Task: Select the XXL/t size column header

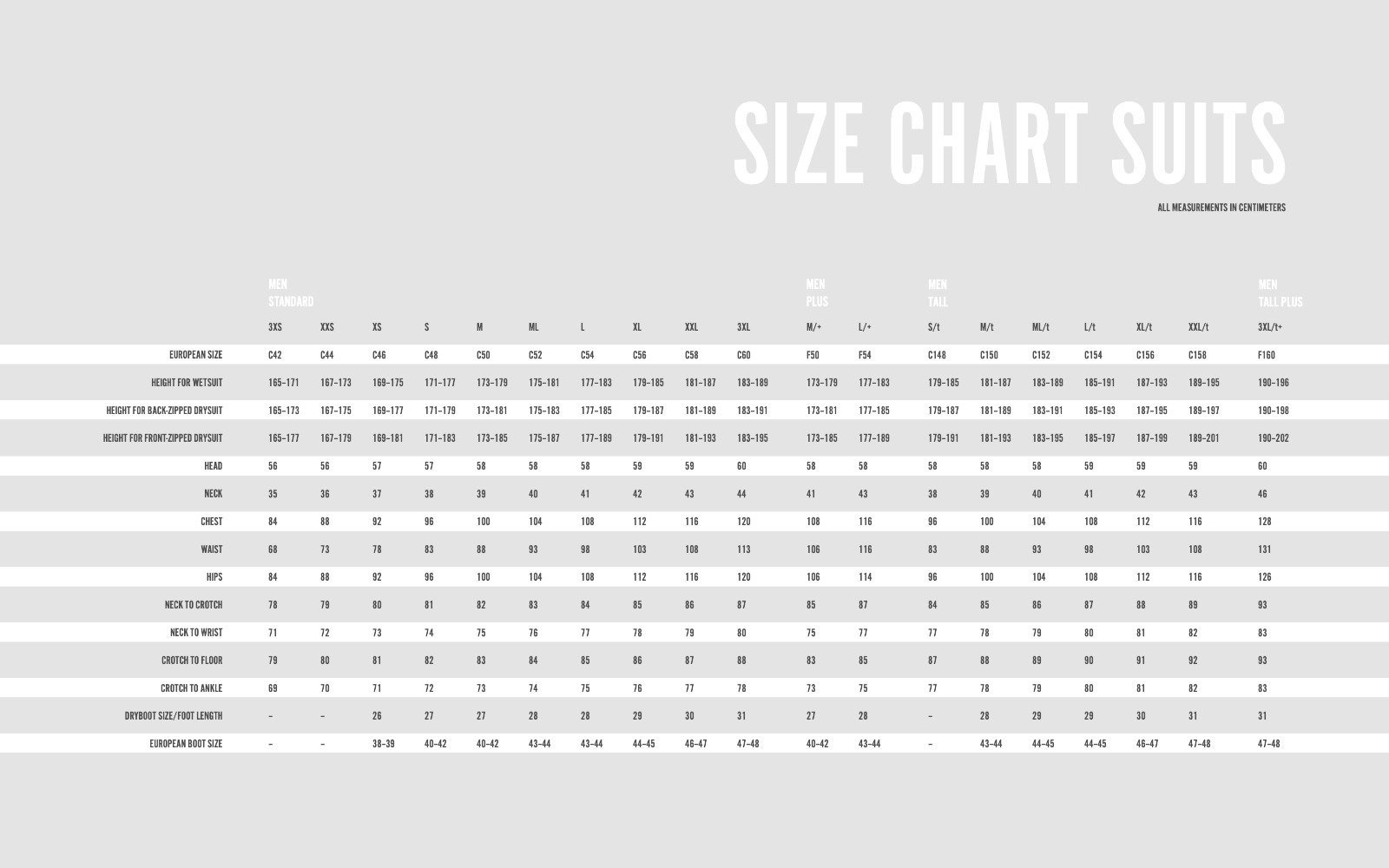Action: tap(1198, 327)
